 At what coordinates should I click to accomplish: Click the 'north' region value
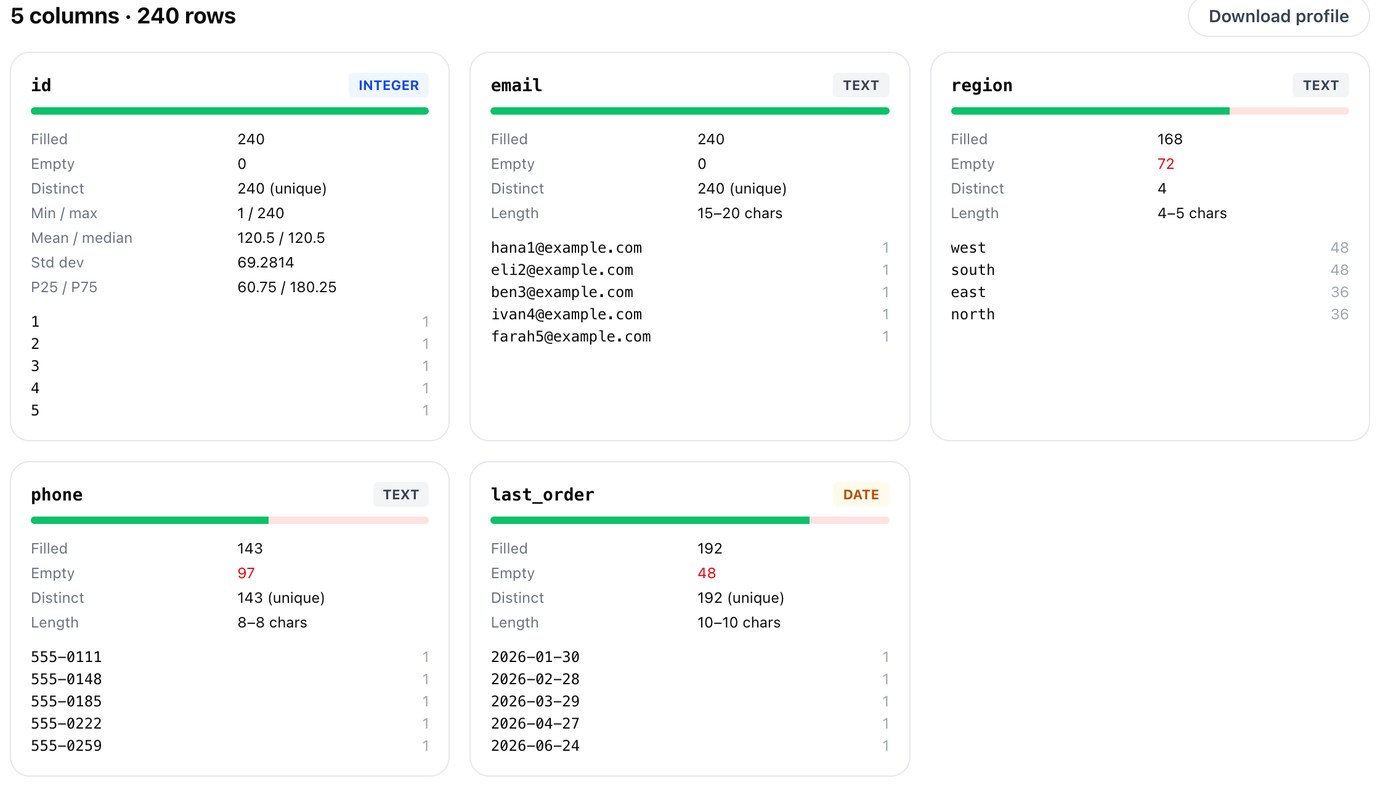point(973,314)
